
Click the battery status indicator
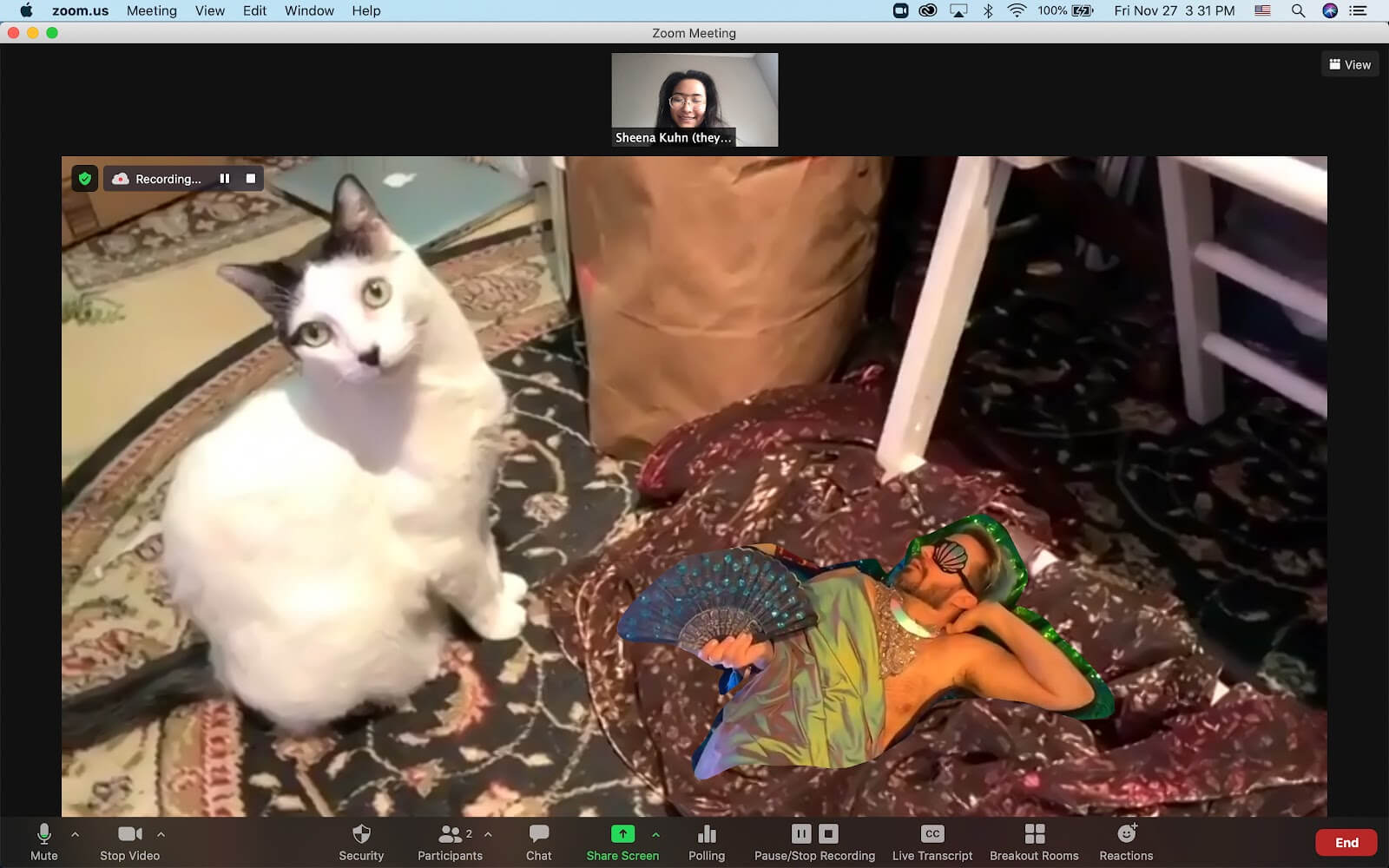[x=1065, y=10]
